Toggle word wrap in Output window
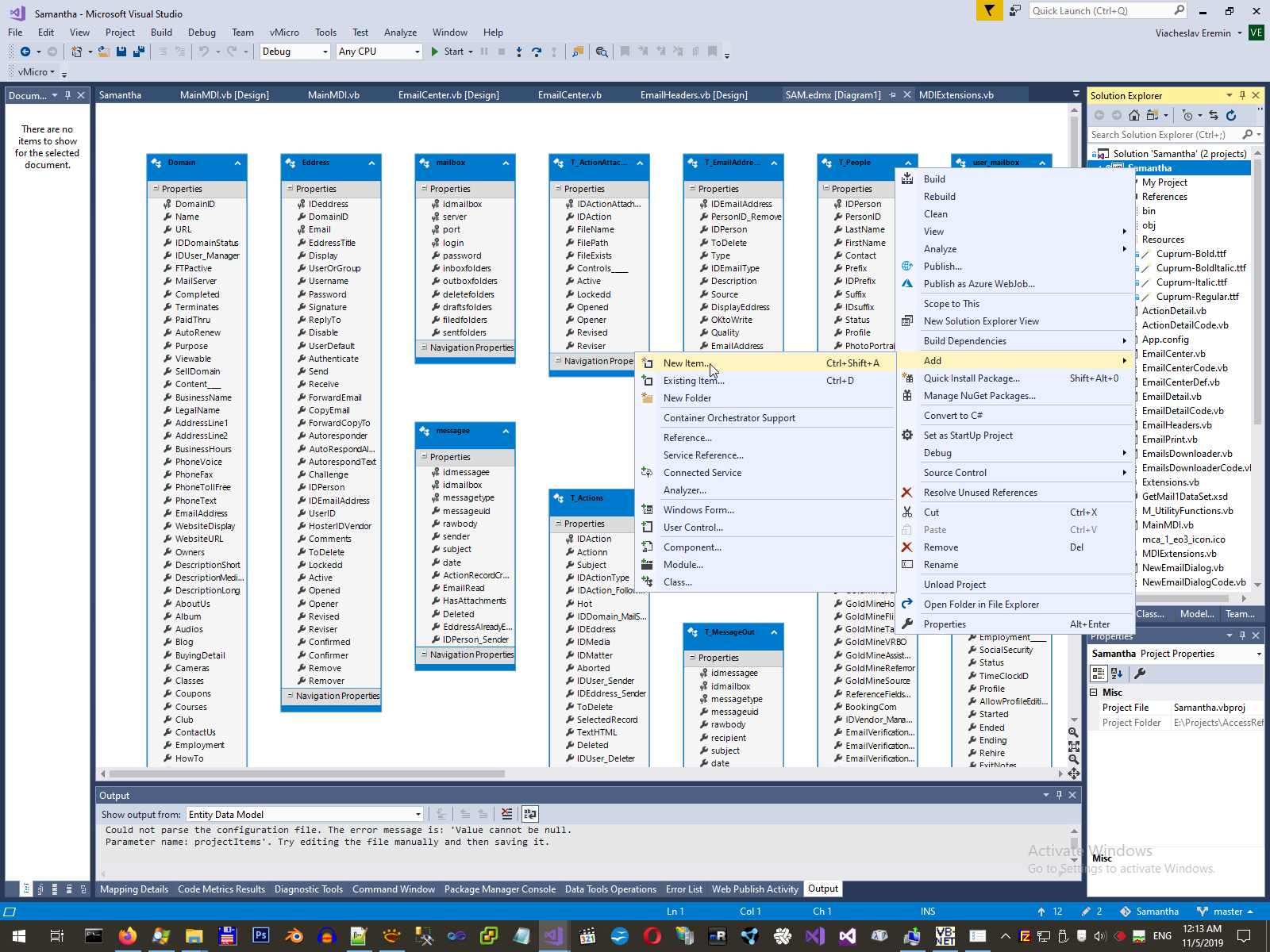Screen dimensions: 1270x952 (x=530, y=814)
